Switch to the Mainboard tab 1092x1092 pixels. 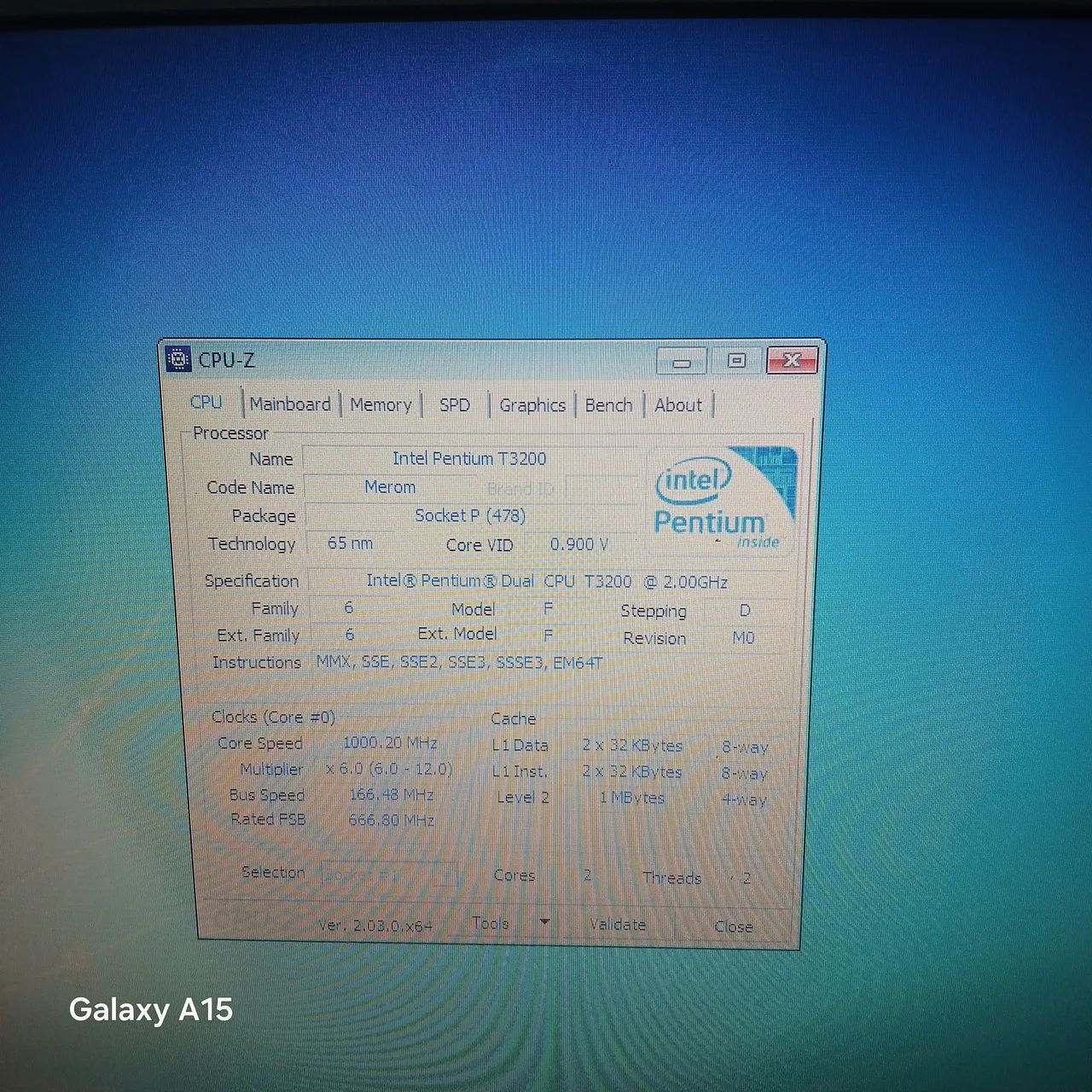pos(290,404)
